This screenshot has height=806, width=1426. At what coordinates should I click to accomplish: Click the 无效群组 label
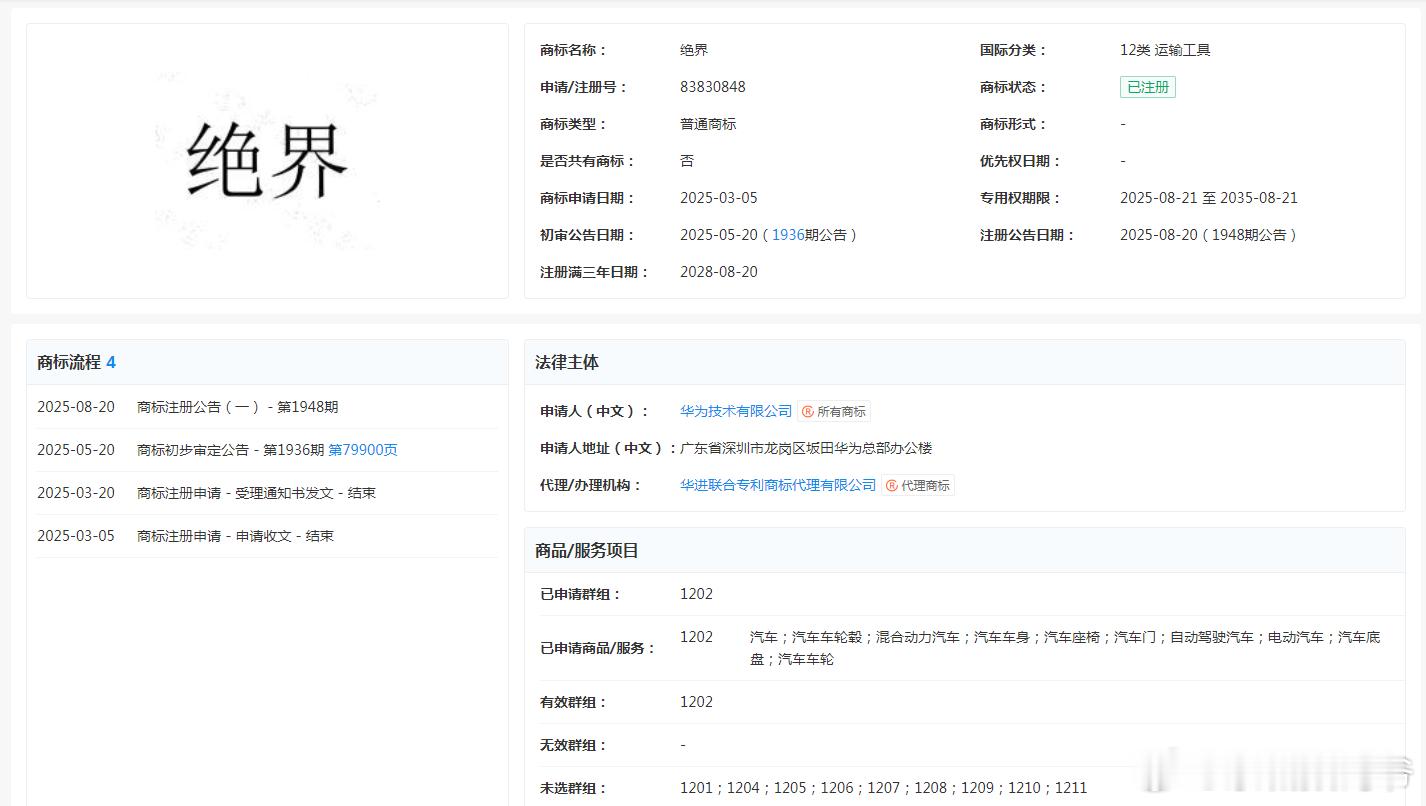tap(574, 745)
